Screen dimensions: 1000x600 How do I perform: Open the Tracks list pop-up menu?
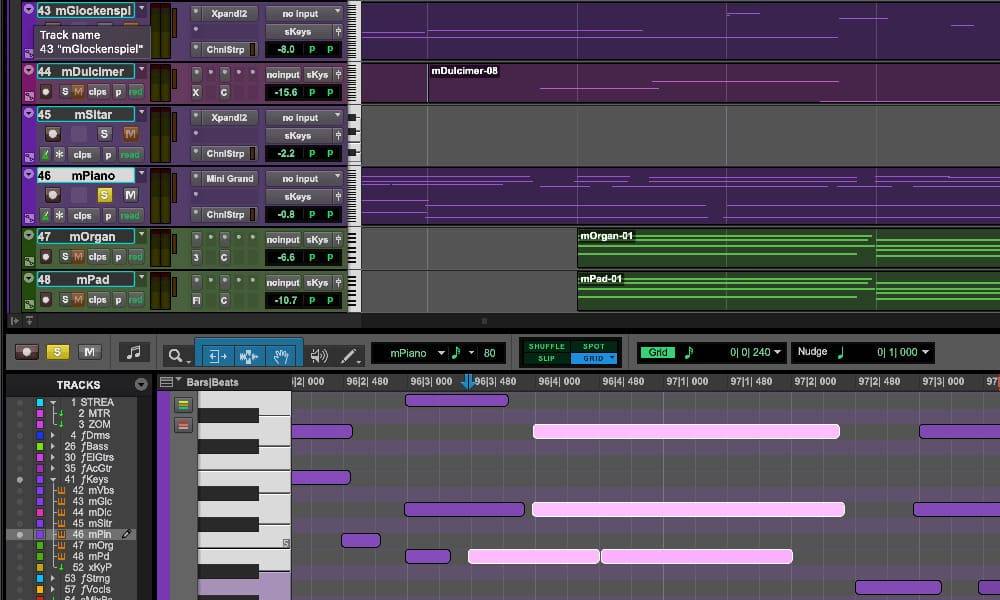point(141,383)
